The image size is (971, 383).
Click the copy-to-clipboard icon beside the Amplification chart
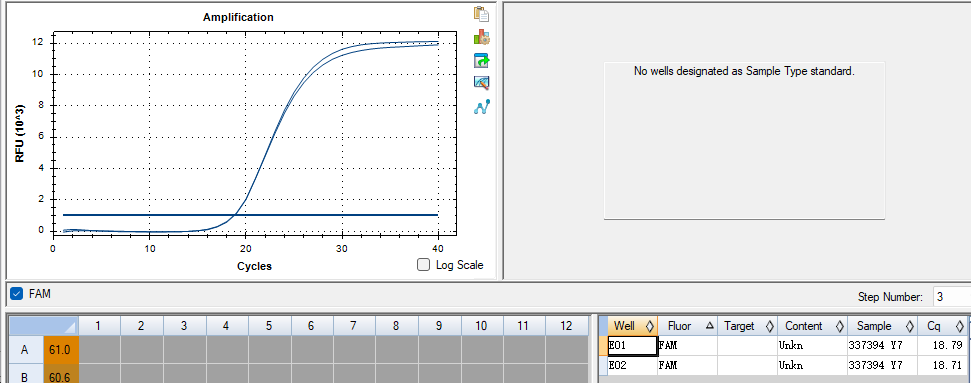[x=481, y=14]
